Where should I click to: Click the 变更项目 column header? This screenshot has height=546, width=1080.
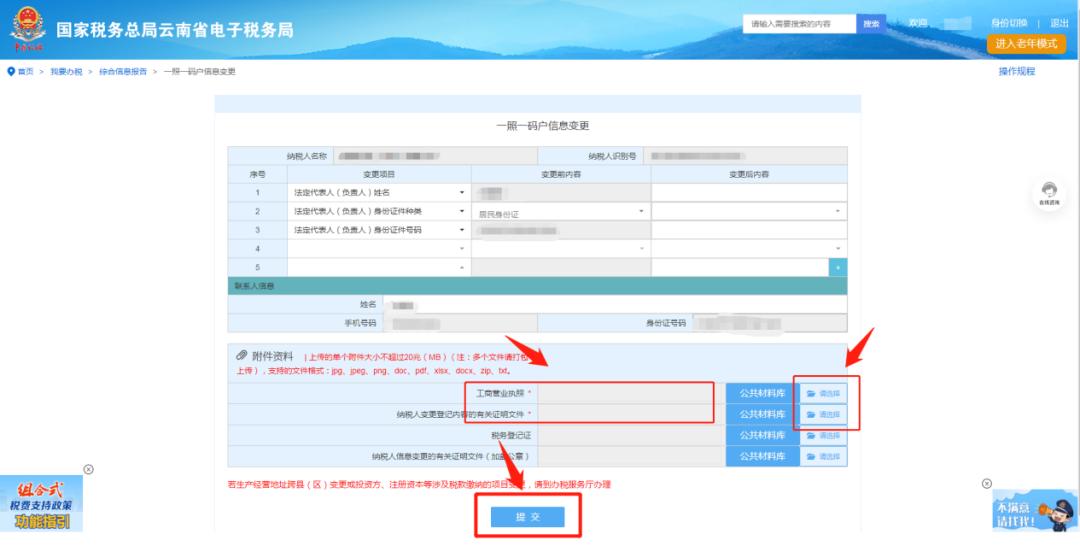tap(379, 174)
